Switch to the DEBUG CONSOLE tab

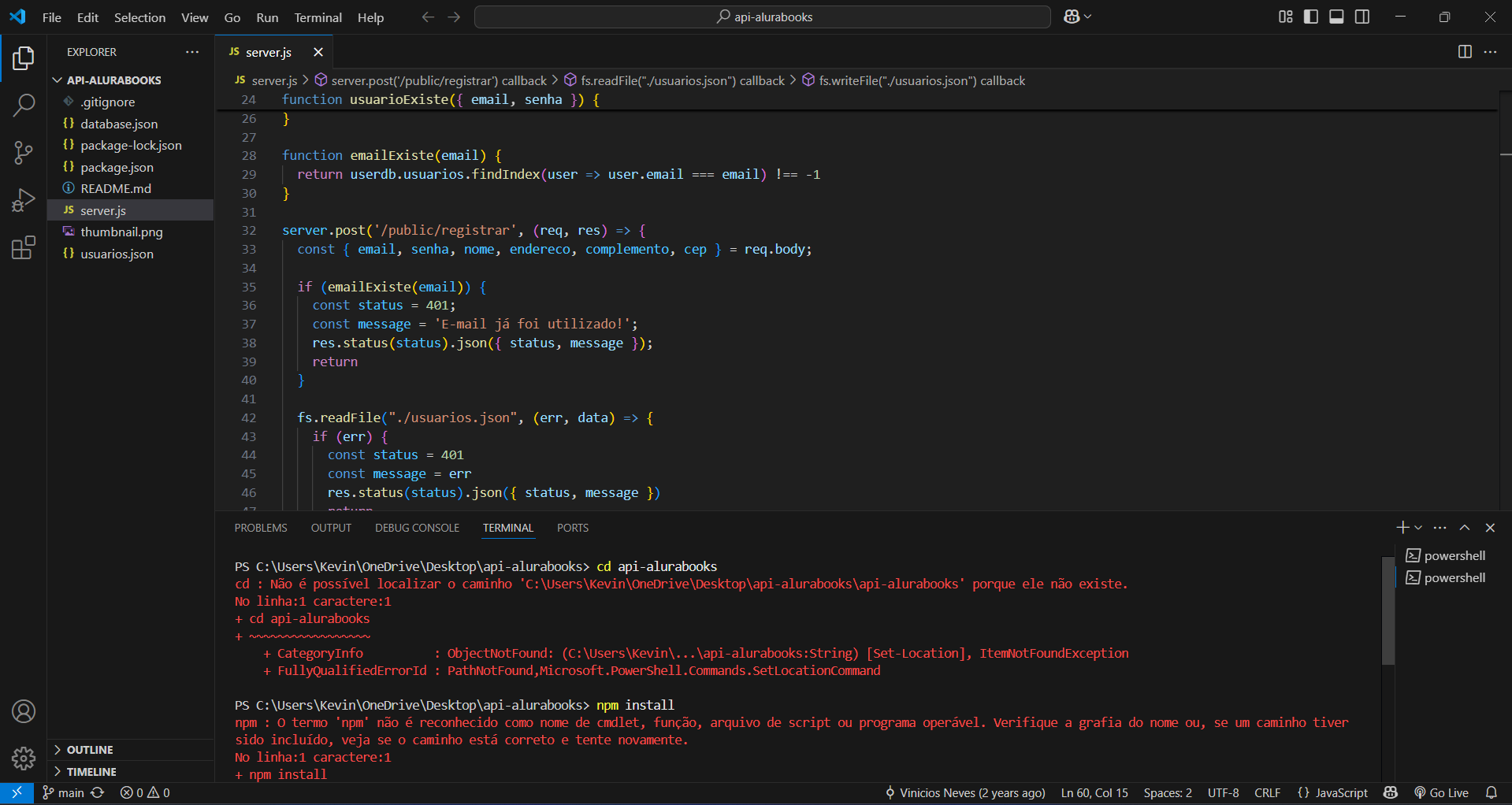coord(417,528)
